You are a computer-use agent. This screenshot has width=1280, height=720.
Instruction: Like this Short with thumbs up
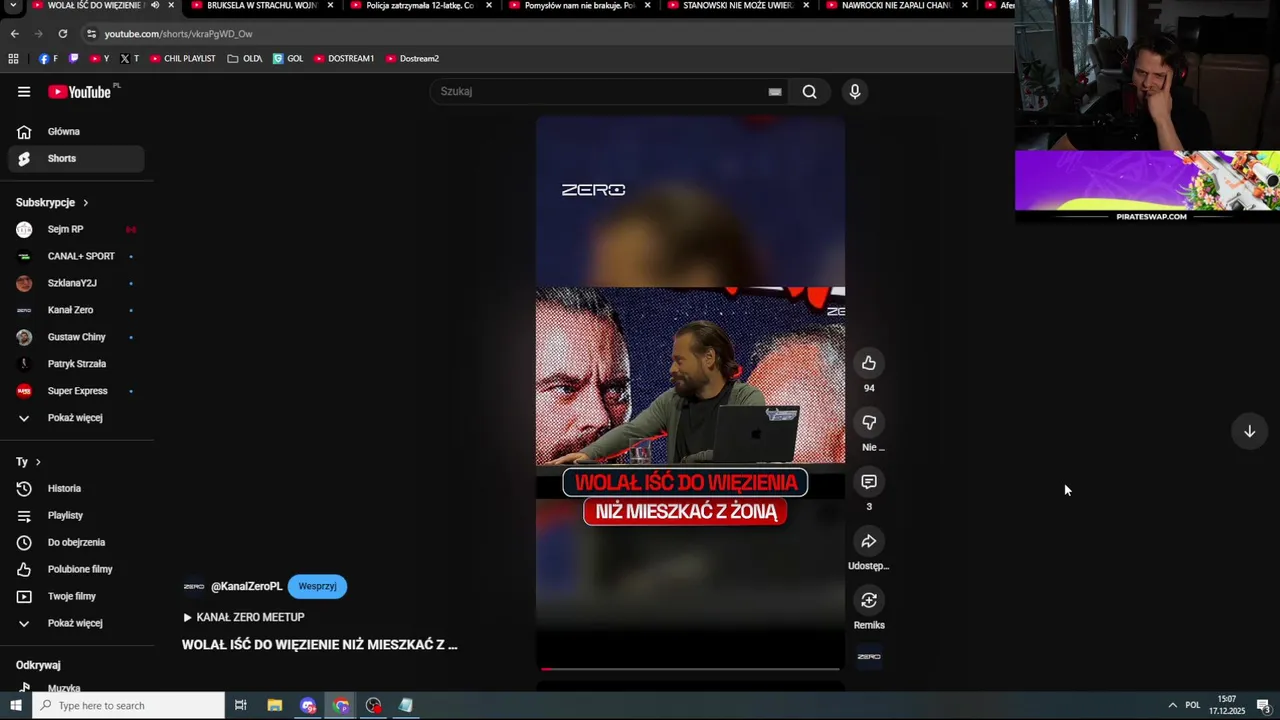coord(869,363)
